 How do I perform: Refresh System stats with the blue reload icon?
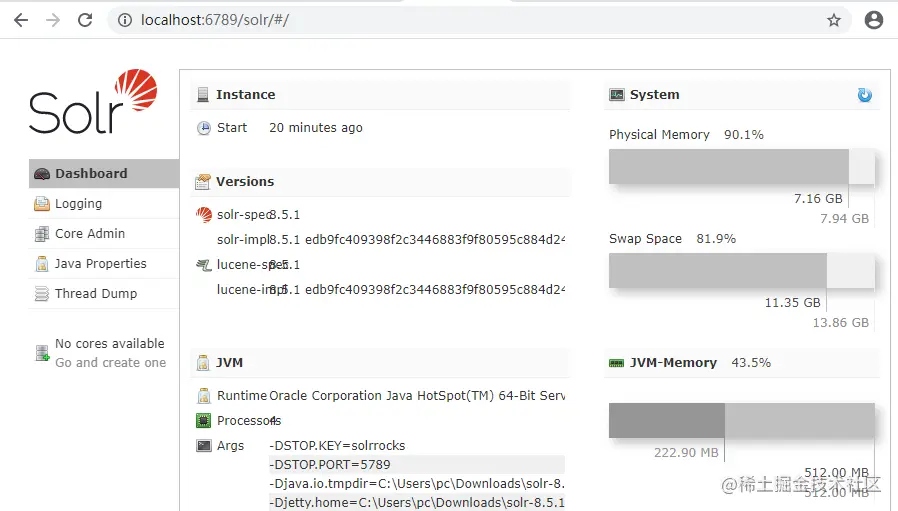coord(864,95)
